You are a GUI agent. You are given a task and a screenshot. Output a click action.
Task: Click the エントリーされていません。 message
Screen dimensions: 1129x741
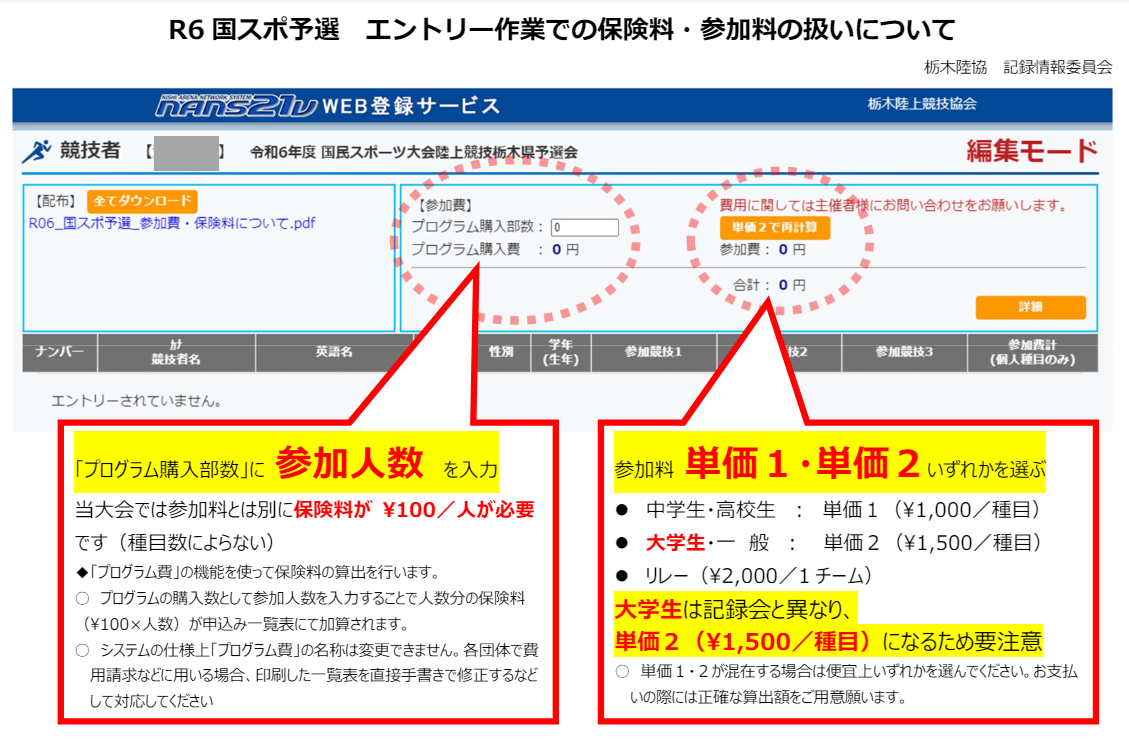coord(136,401)
